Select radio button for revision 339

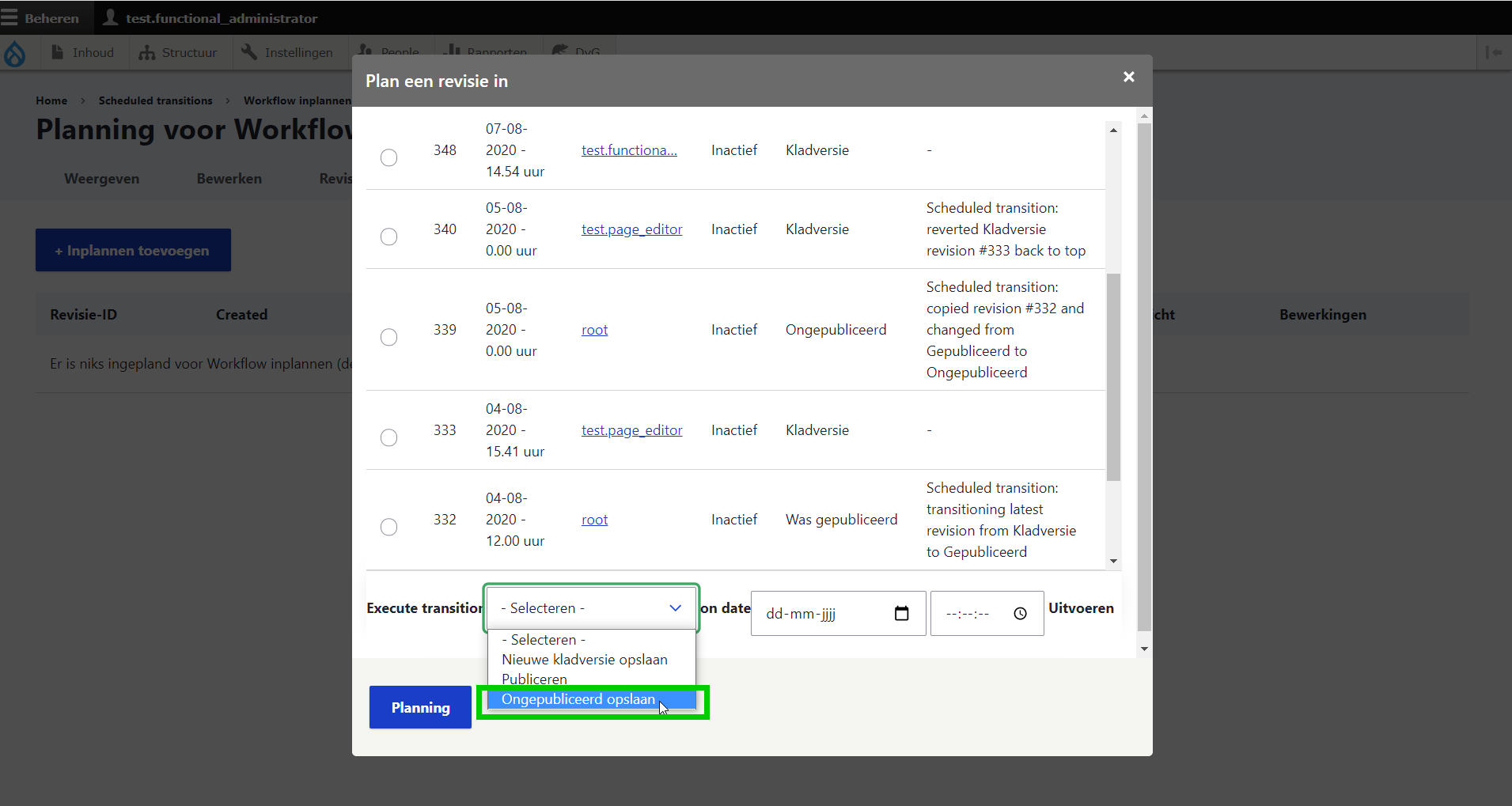point(388,338)
